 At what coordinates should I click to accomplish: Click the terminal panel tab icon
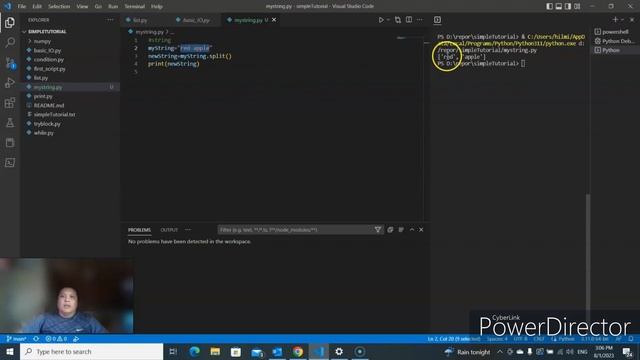point(437,20)
